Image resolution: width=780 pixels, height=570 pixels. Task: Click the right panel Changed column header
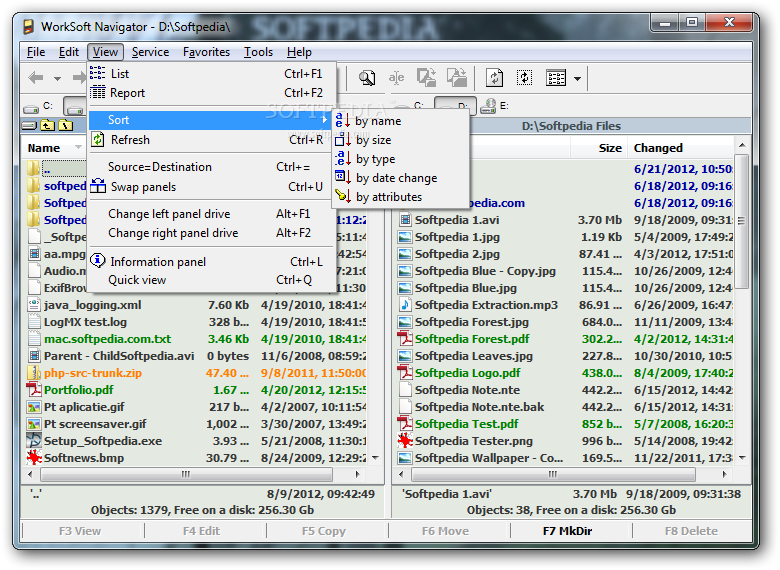(680, 148)
